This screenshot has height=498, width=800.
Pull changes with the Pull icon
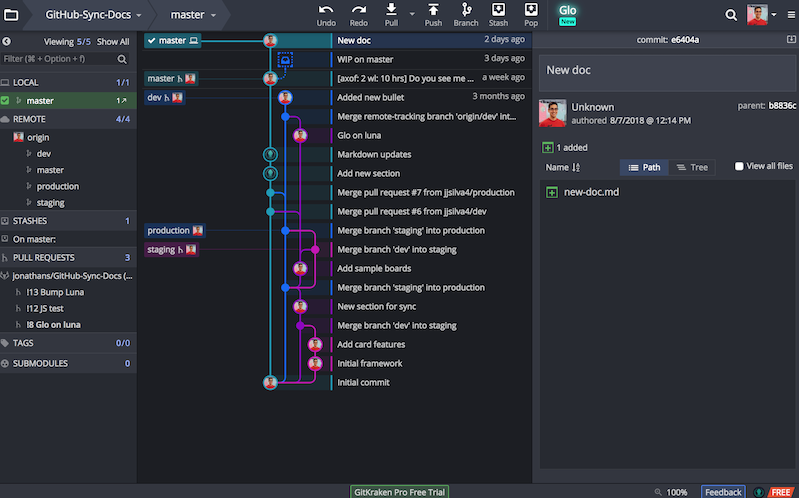[391, 9]
